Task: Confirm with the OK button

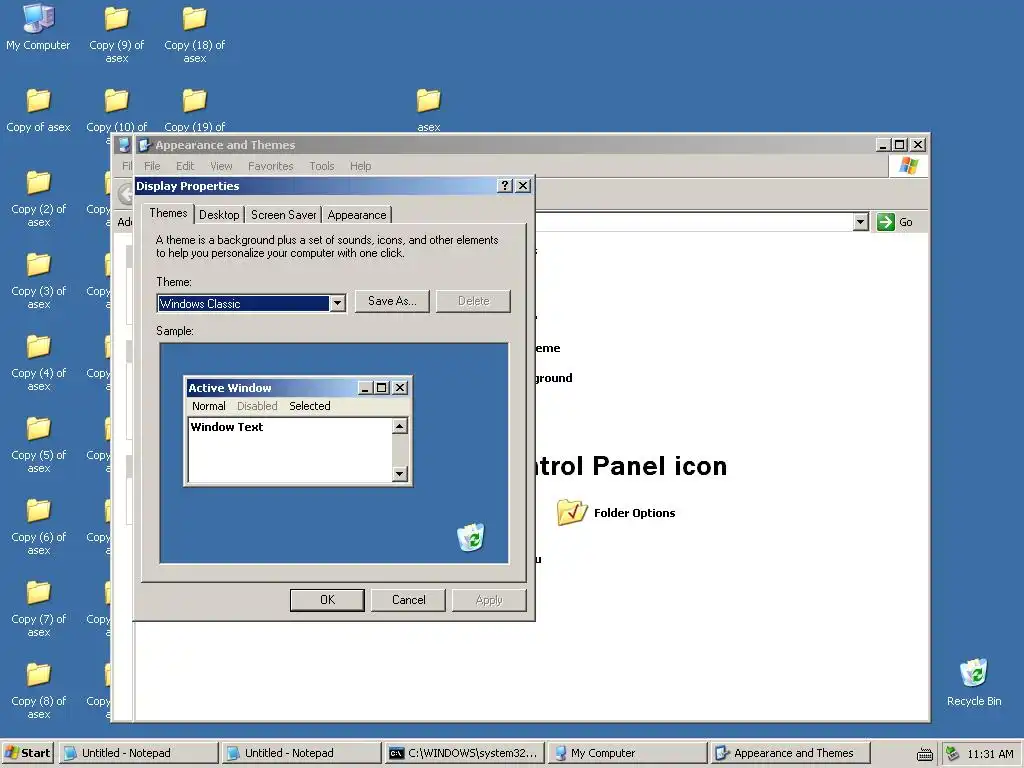Action: (327, 600)
